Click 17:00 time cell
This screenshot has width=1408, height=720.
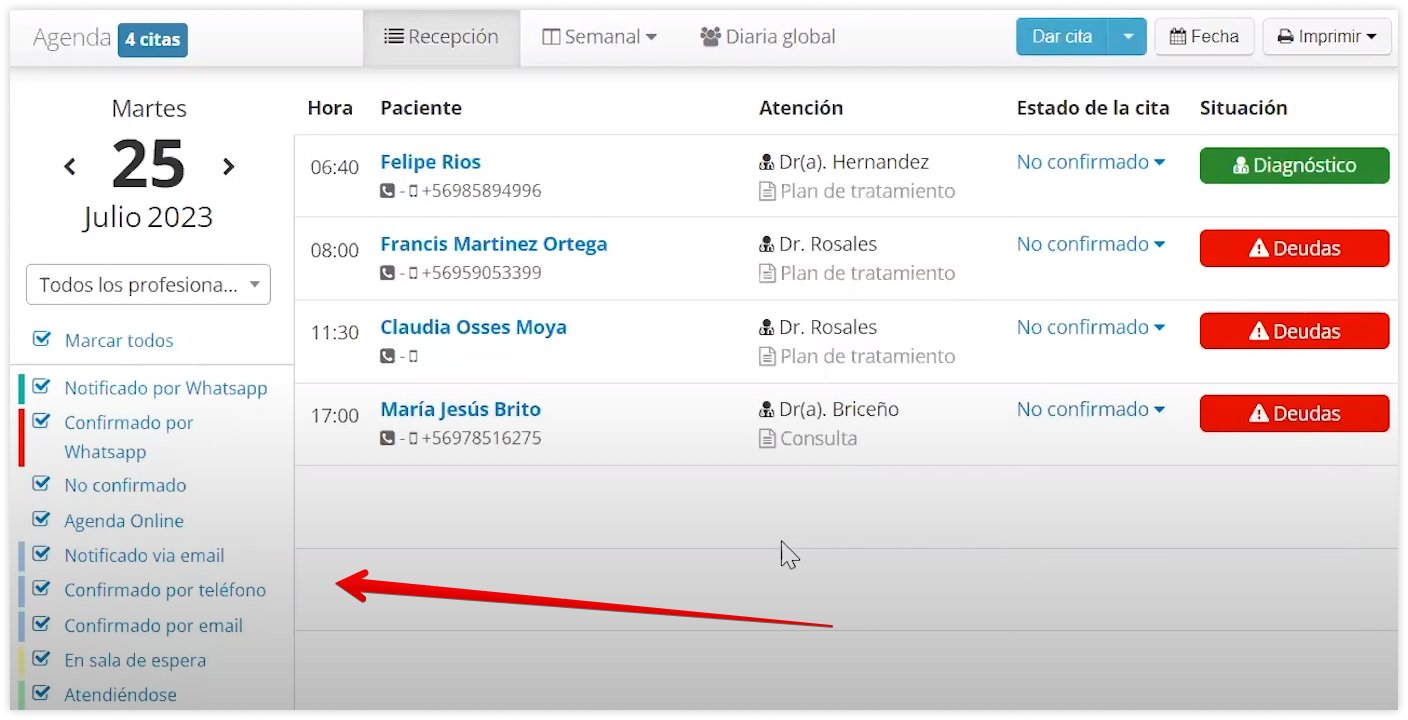point(334,415)
